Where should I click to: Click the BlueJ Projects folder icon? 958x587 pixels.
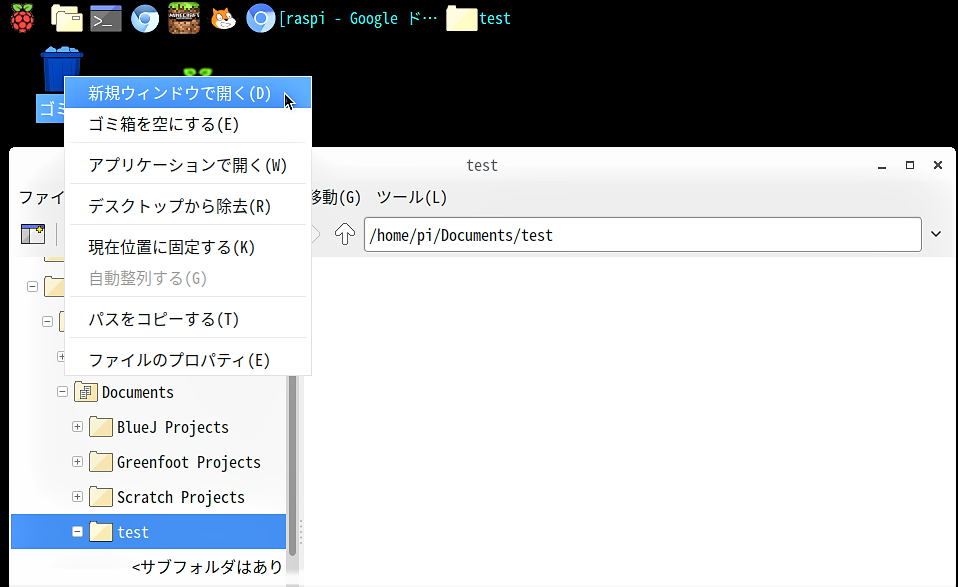[101, 426]
